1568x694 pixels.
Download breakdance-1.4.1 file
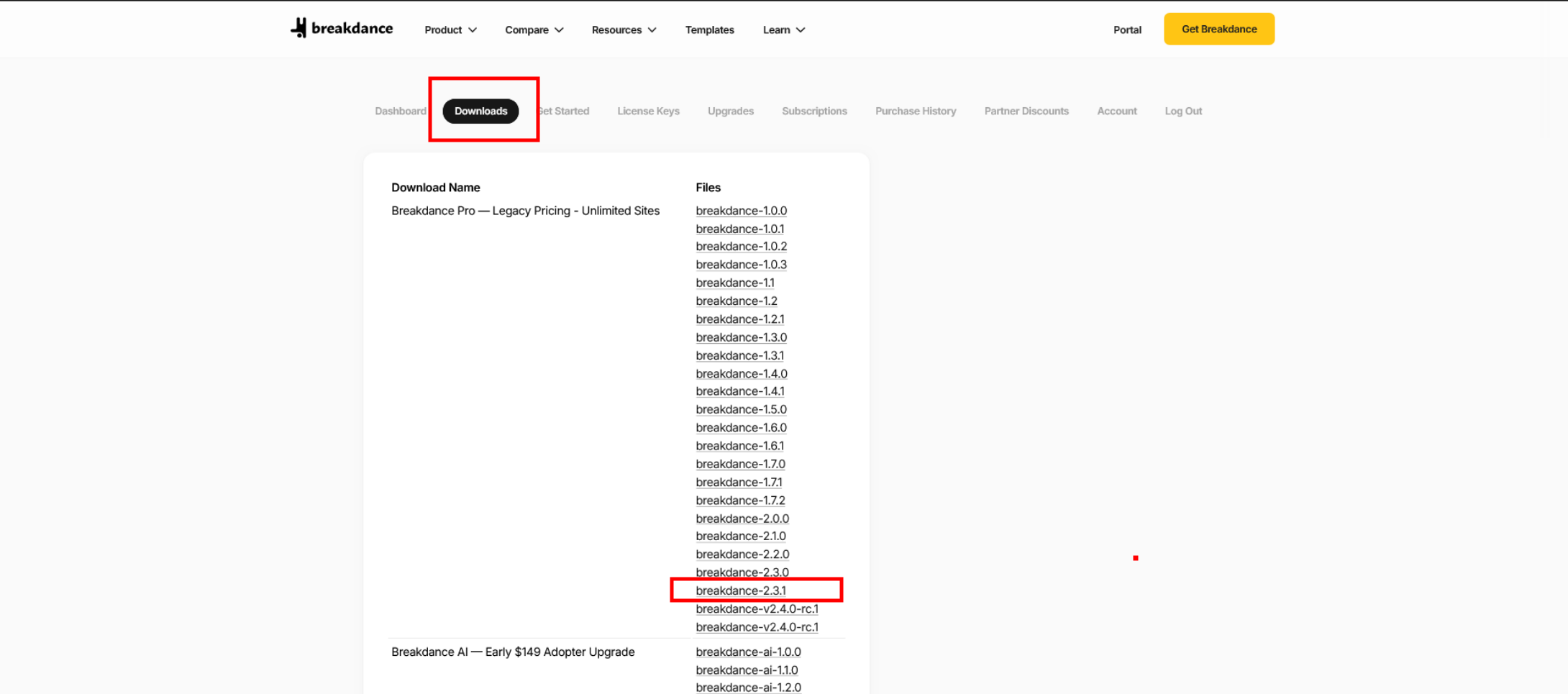[x=740, y=391]
